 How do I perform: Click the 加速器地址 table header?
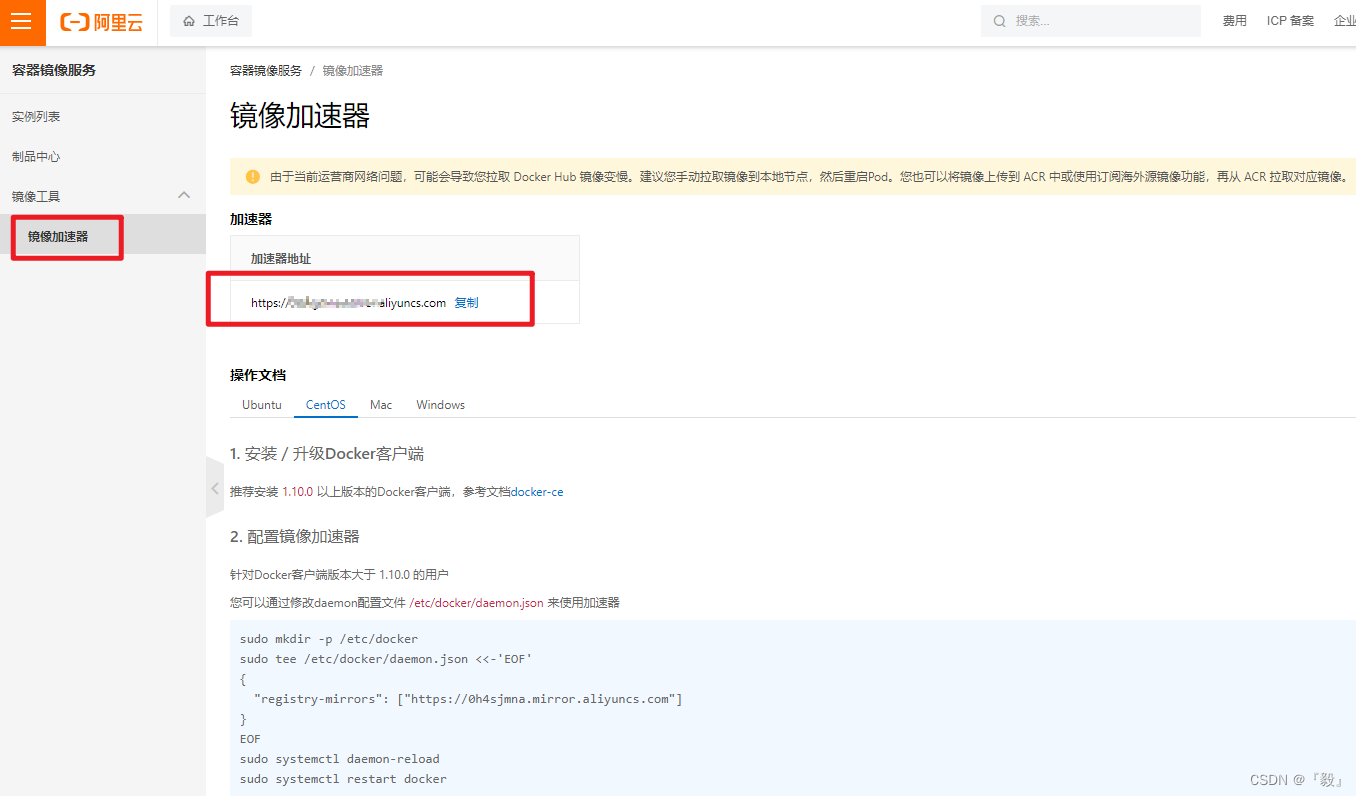click(281, 259)
